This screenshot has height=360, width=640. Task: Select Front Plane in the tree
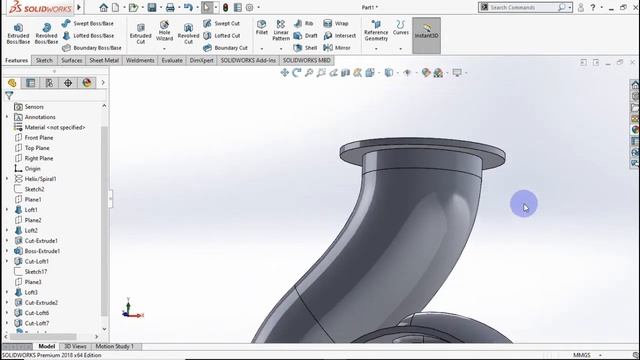39,138
